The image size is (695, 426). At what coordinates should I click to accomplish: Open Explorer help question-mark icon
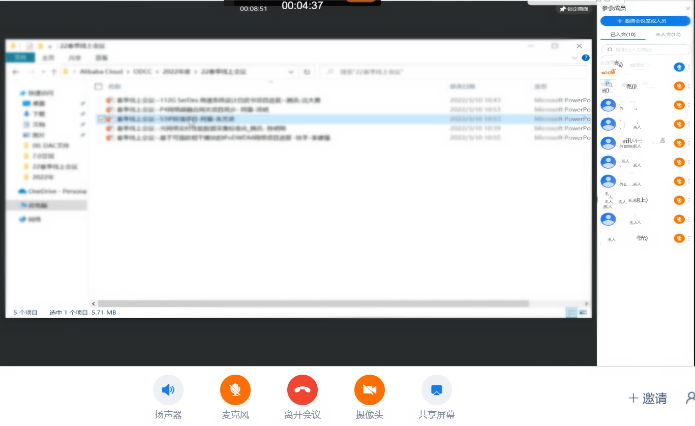[x=586, y=58]
